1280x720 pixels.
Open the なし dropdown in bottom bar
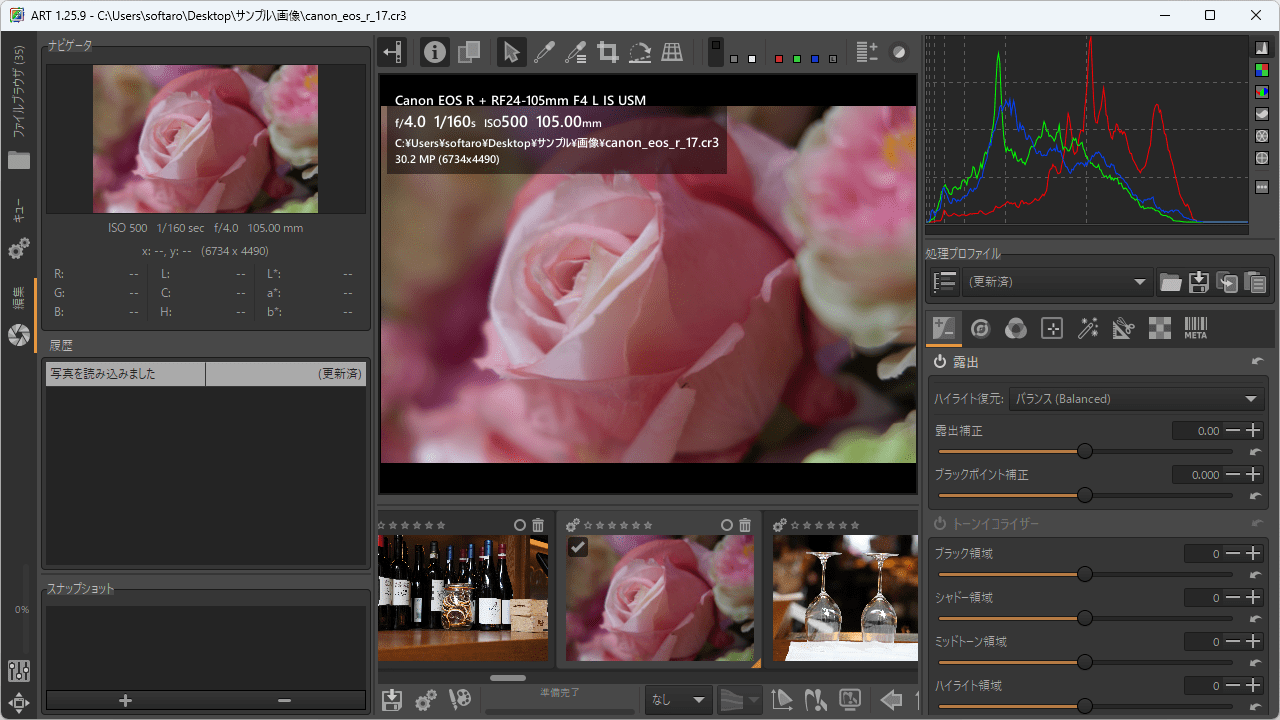pos(679,700)
